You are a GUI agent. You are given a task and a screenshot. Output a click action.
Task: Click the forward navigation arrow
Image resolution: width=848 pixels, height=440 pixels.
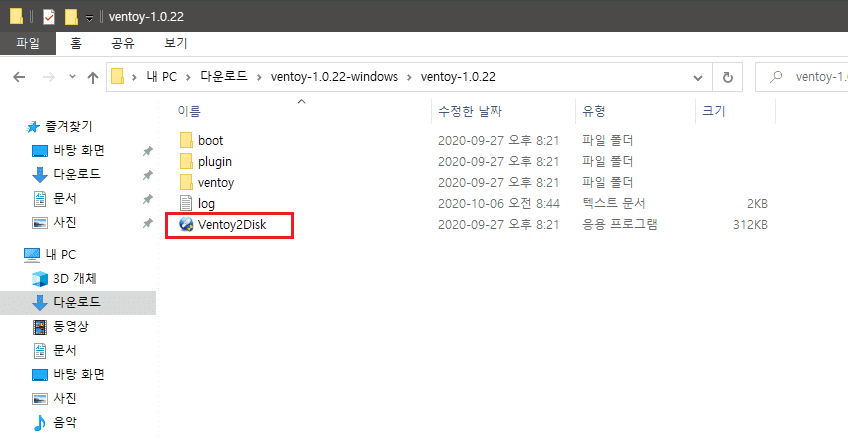pyautogui.click(x=49, y=77)
